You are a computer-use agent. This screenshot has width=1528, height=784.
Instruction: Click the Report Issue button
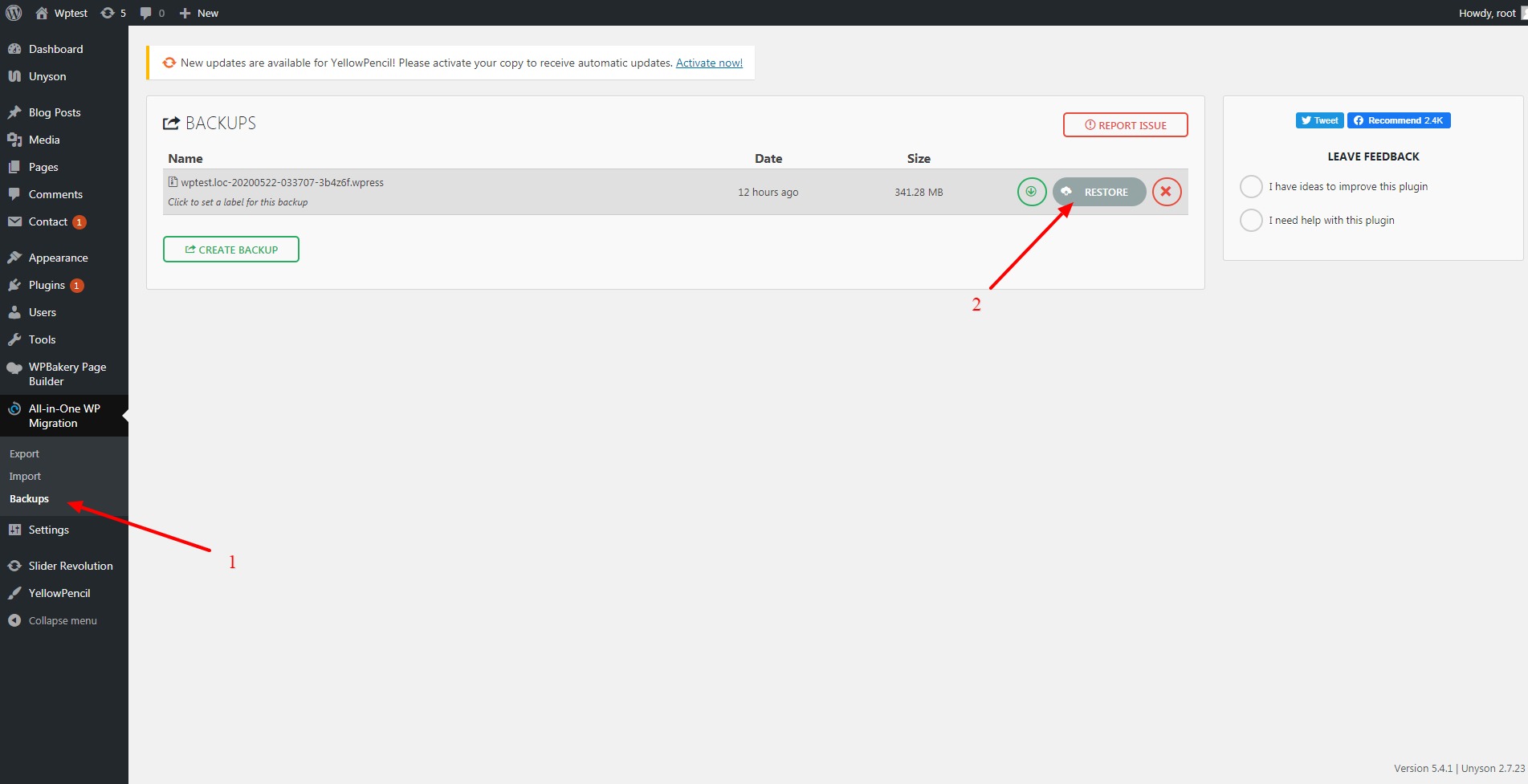(x=1125, y=125)
